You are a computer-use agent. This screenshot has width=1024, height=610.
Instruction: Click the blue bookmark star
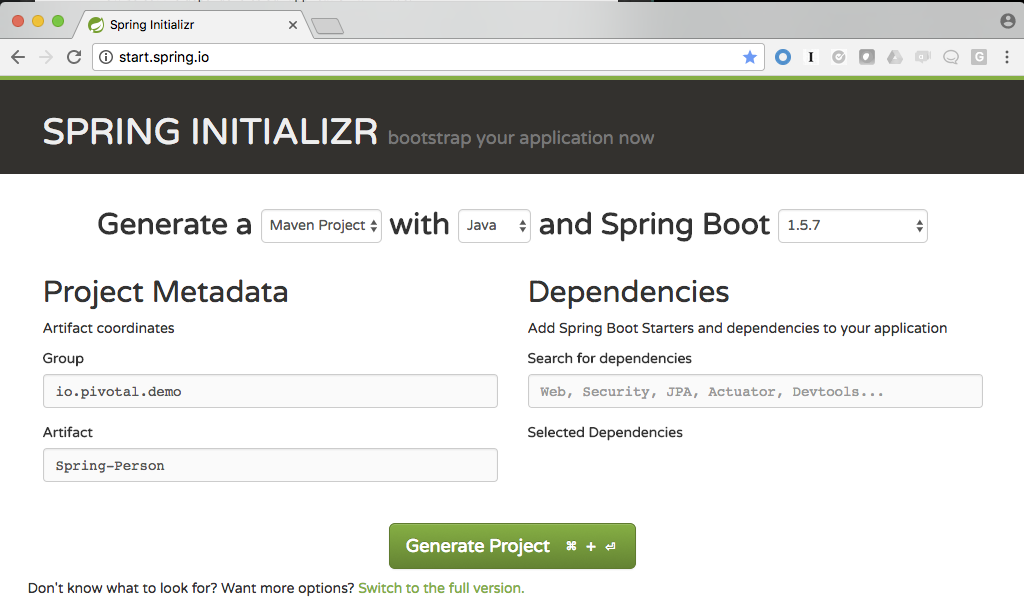tap(750, 57)
